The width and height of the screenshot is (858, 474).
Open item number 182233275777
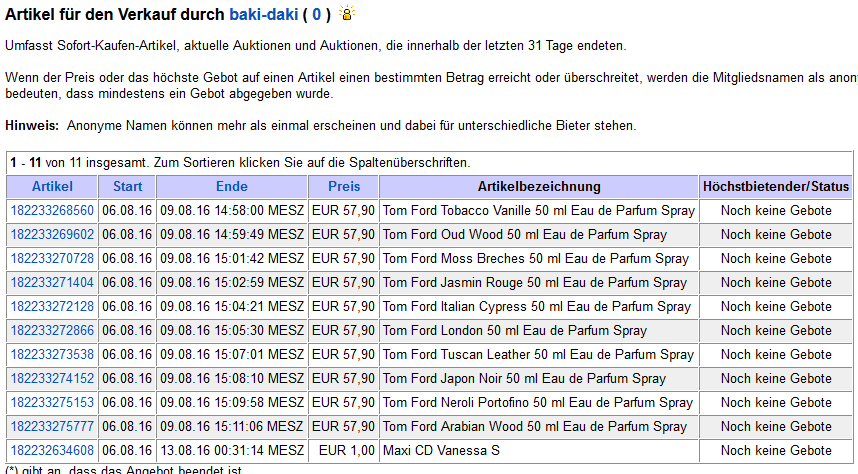click(x=53, y=427)
